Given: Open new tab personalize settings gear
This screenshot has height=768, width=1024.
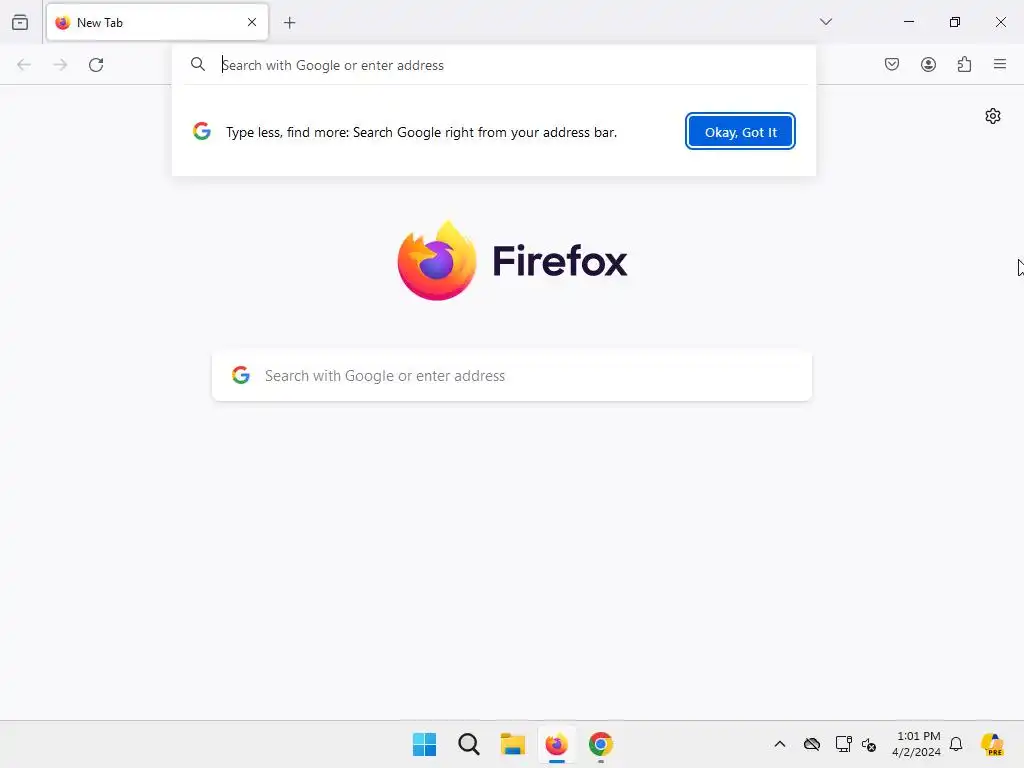Looking at the screenshot, I should (993, 116).
